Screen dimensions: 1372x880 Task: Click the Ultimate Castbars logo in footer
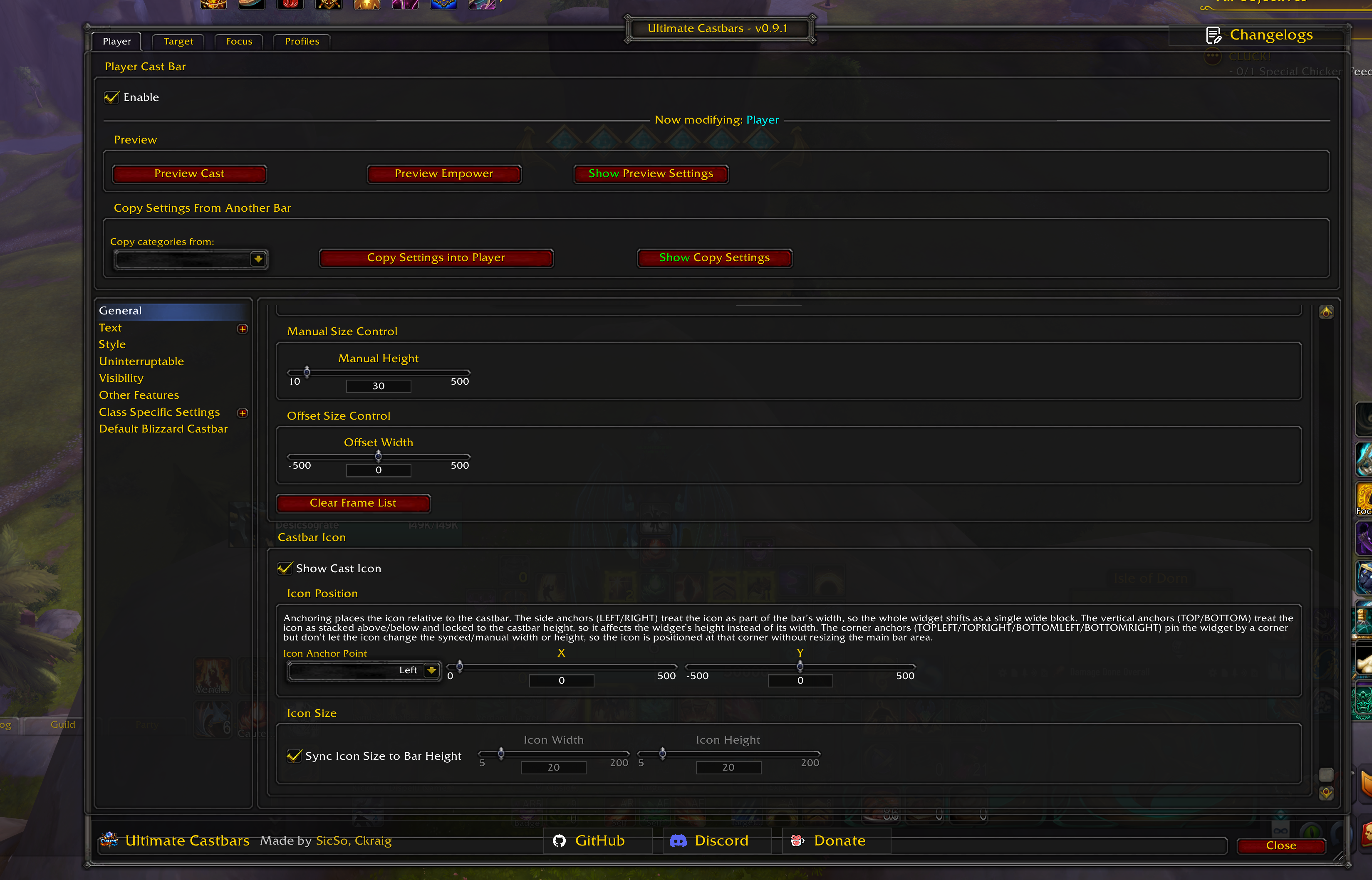pos(109,840)
